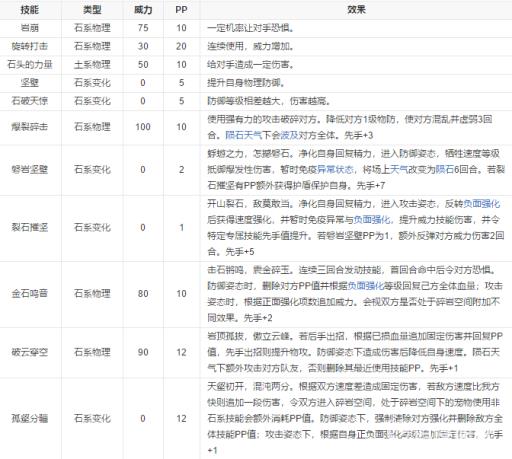The width and height of the screenshot is (512, 459).
Task: Click power value 80 for 金石鸣音
Action: point(143,293)
